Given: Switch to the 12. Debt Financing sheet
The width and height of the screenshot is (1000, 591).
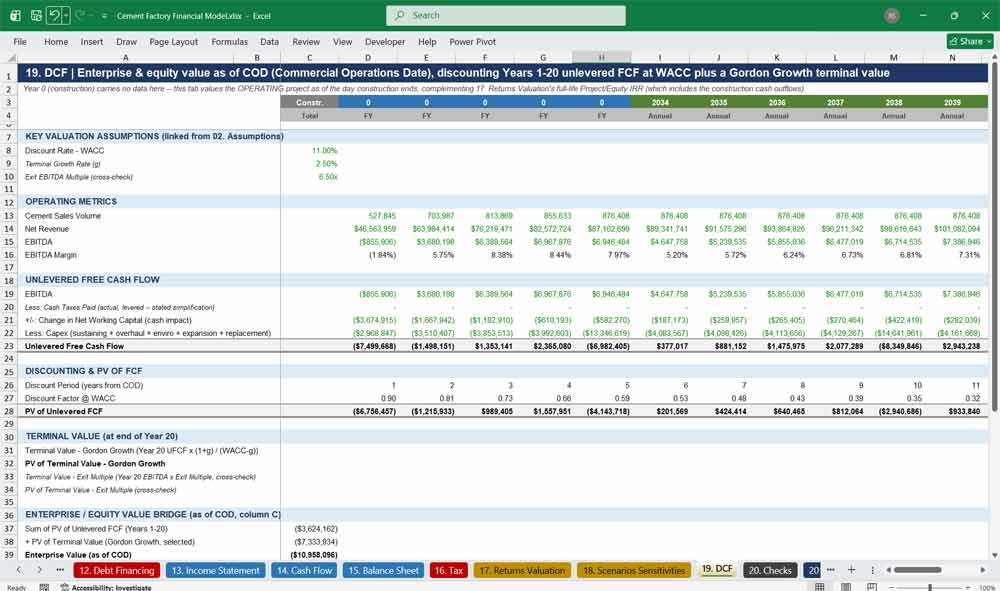Looking at the screenshot, I should click(x=117, y=571).
